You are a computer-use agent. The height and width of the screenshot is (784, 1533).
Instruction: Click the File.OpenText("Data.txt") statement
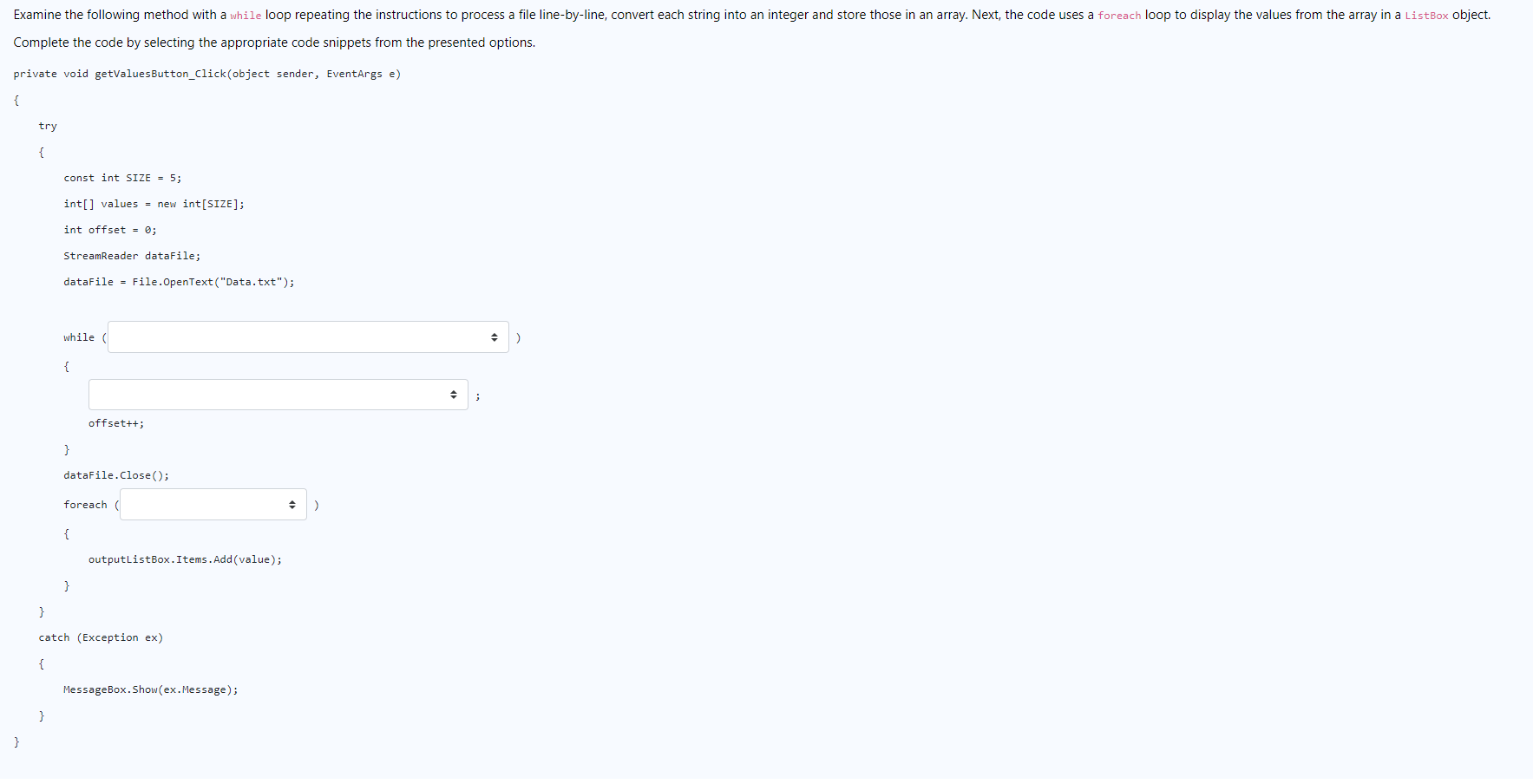pos(178,282)
